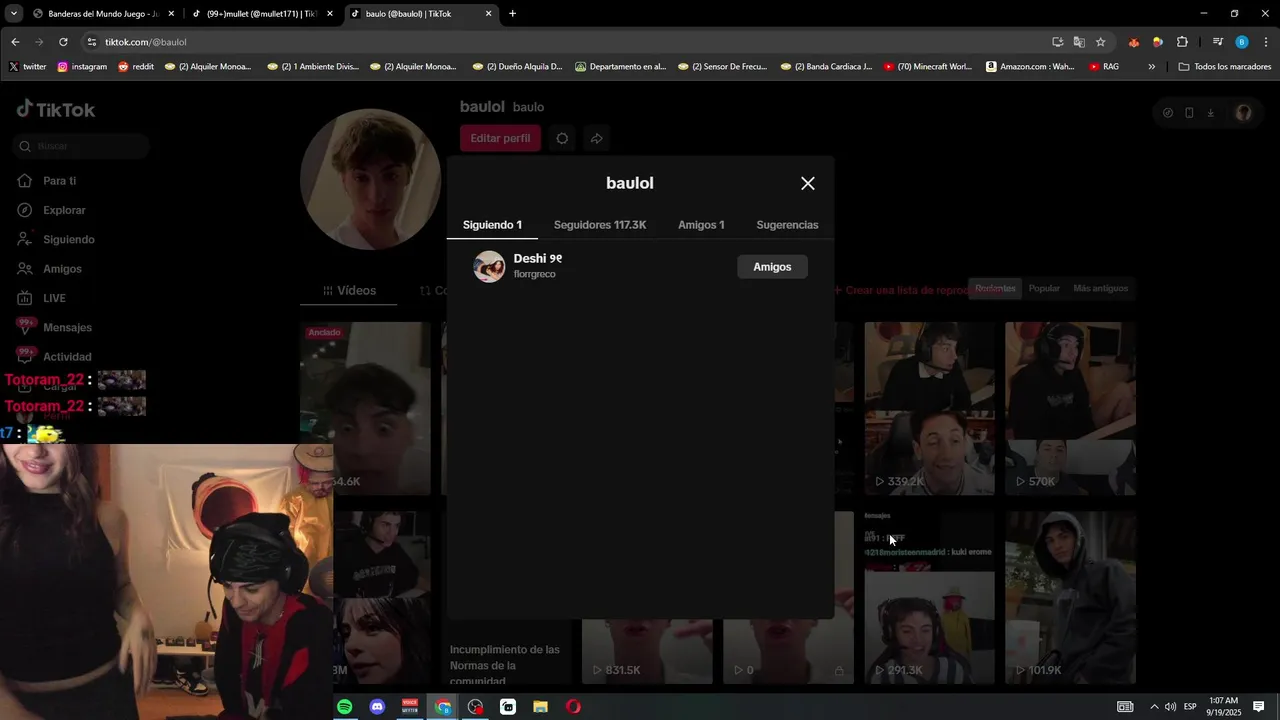Switch to the Sugerencias tab
The width and height of the screenshot is (1280, 720).
click(787, 225)
